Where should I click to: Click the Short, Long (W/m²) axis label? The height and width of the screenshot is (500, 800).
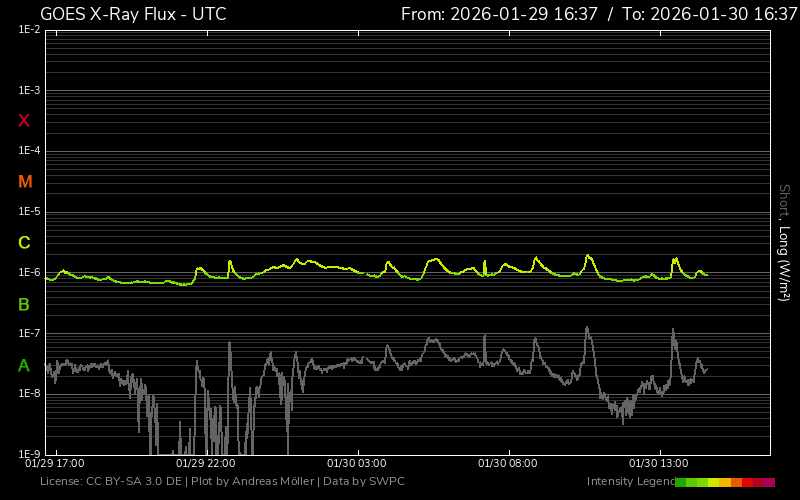point(785,242)
